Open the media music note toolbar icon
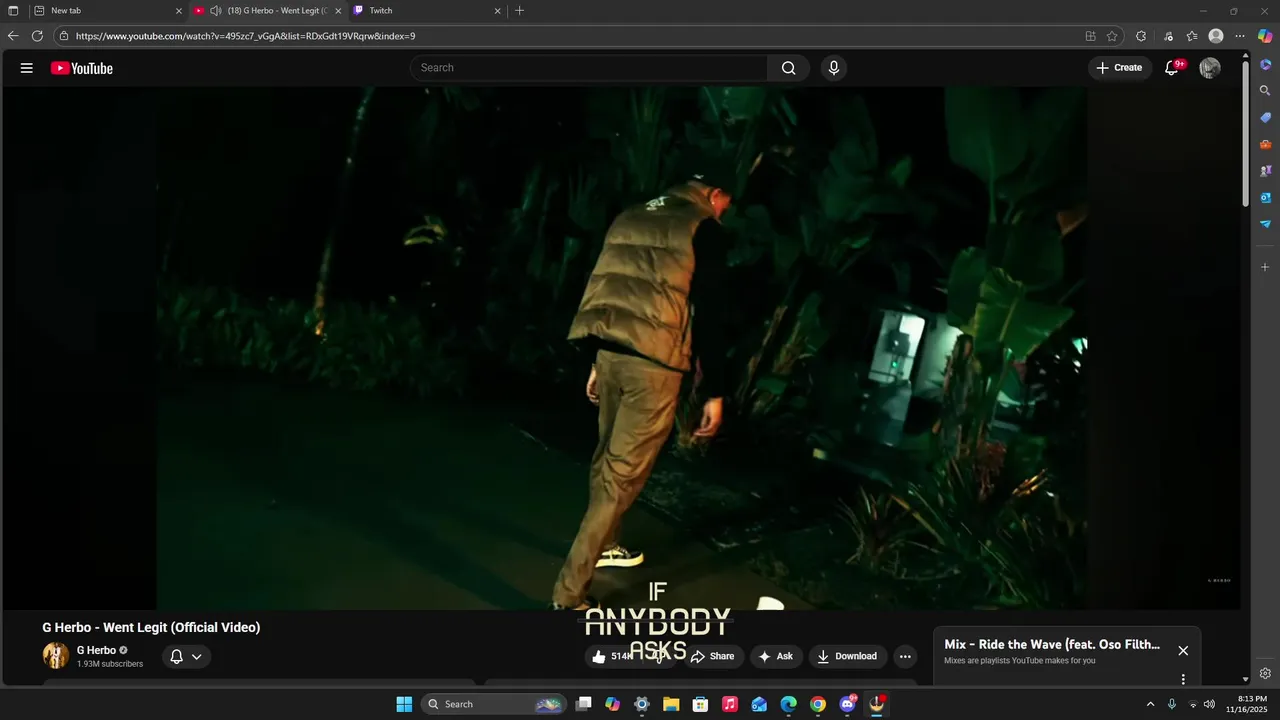The width and height of the screenshot is (1280, 720). pyautogui.click(x=1168, y=36)
